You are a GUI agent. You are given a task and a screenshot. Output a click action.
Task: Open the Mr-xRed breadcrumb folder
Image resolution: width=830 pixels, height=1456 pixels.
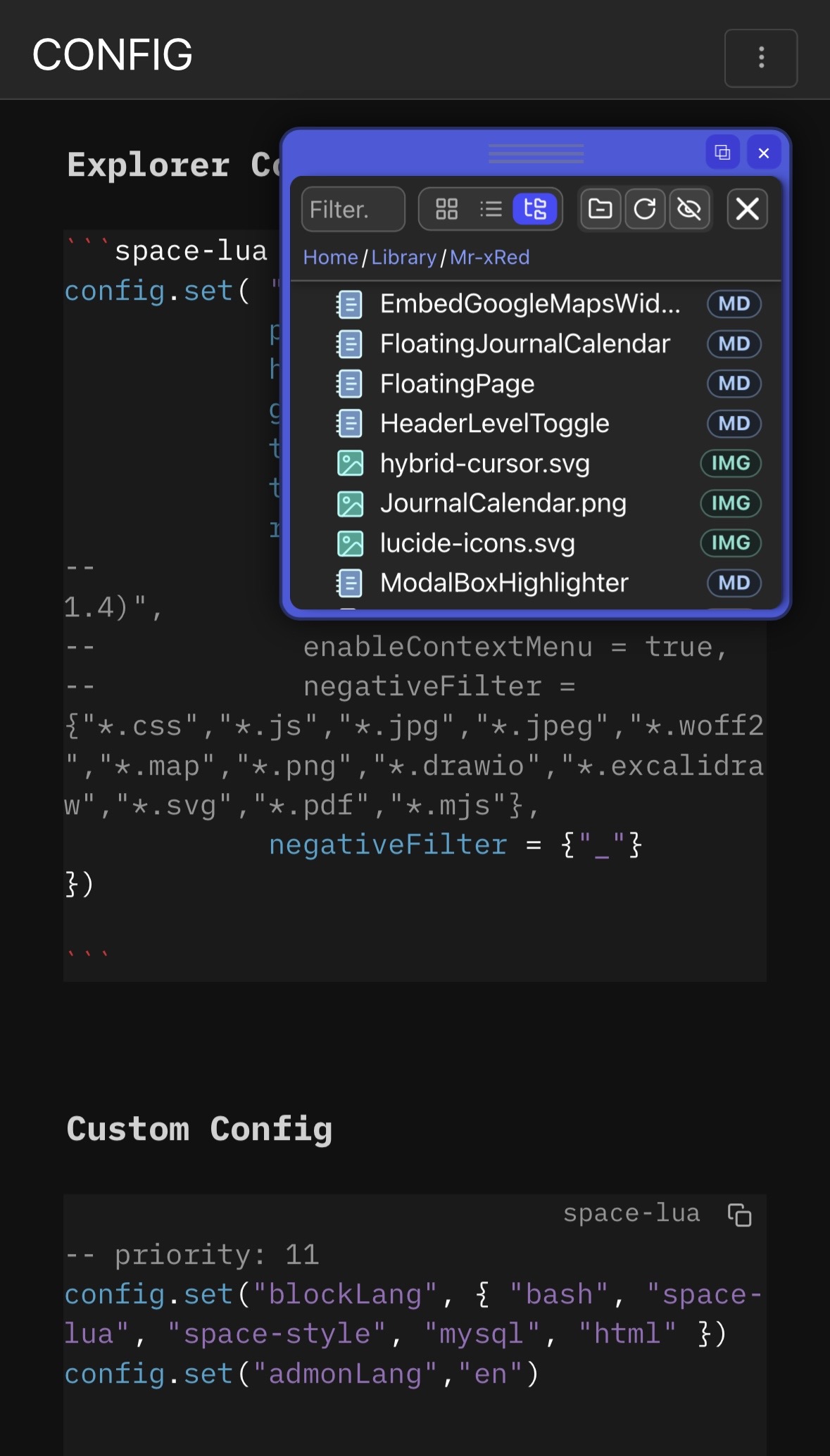click(x=489, y=258)
